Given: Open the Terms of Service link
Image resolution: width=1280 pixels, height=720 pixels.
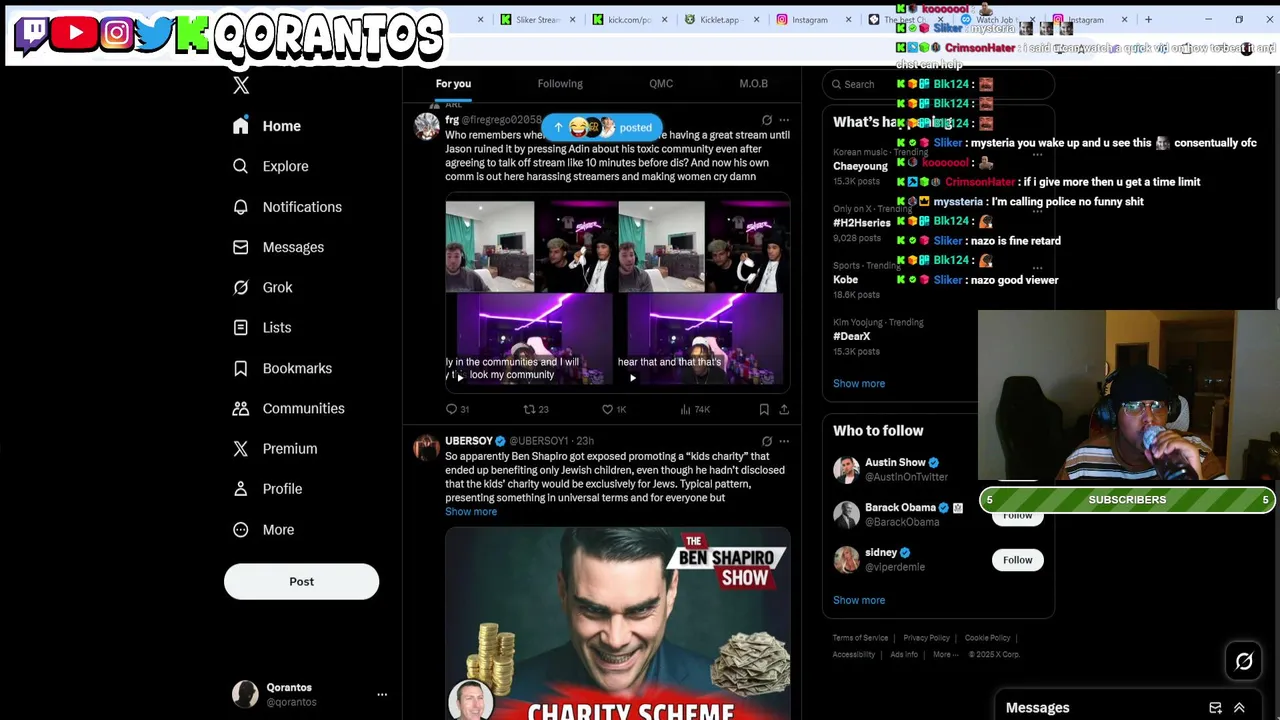Looking at the screenshot, I should point(860,638).
